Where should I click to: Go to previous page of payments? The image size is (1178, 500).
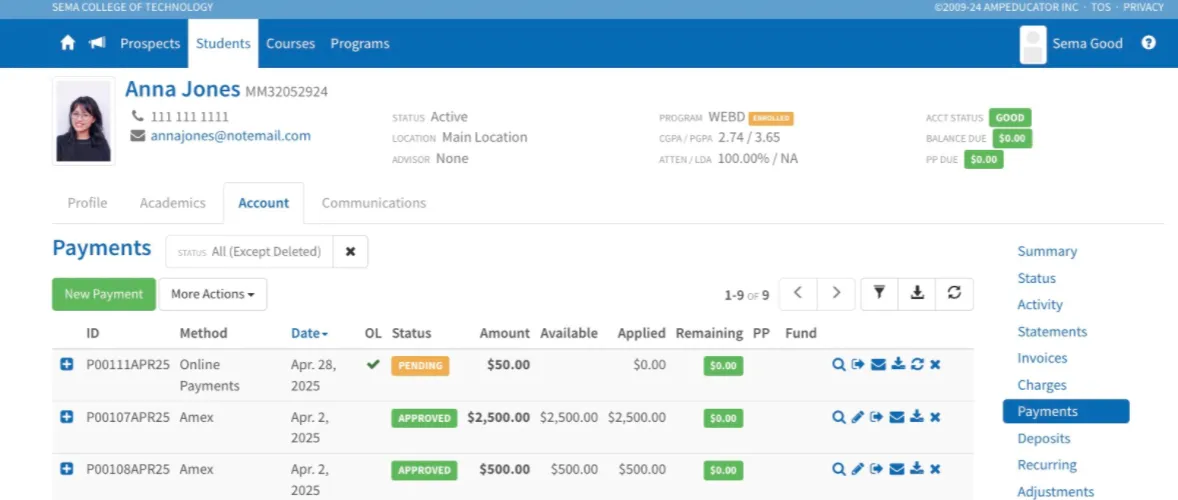click(798, 294)
